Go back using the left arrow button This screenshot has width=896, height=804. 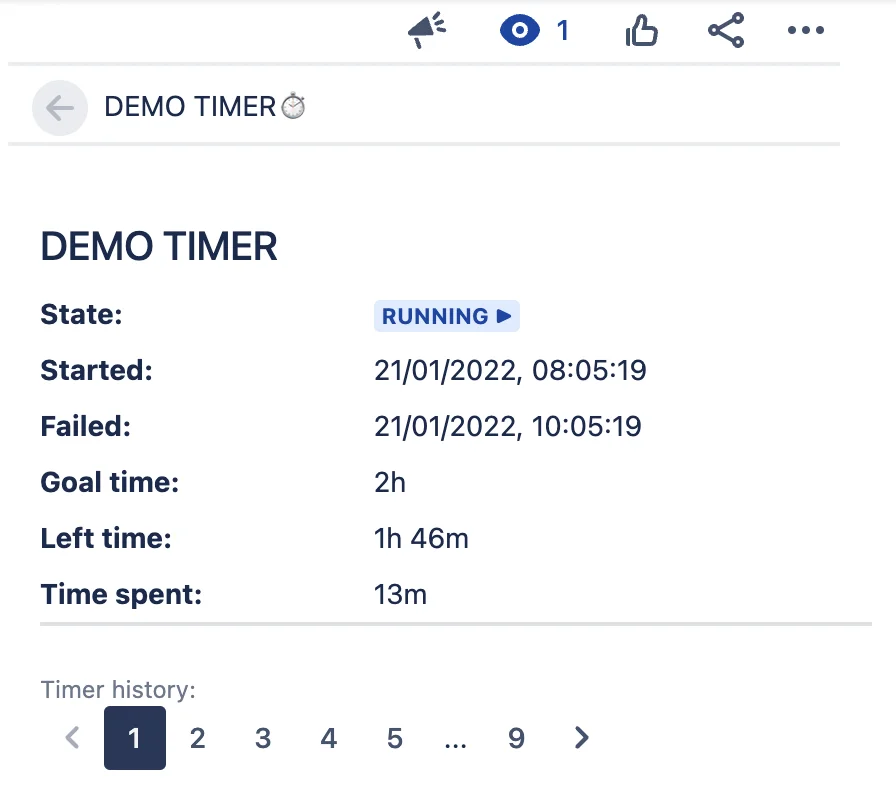(59, 107)
